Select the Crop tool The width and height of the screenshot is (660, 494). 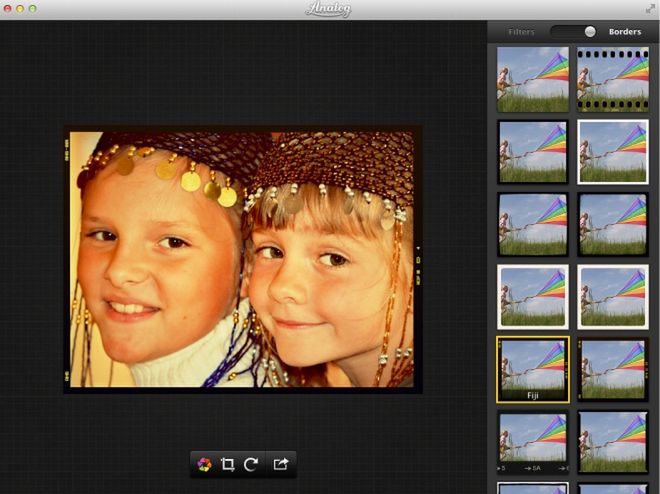tap(228, 464)
